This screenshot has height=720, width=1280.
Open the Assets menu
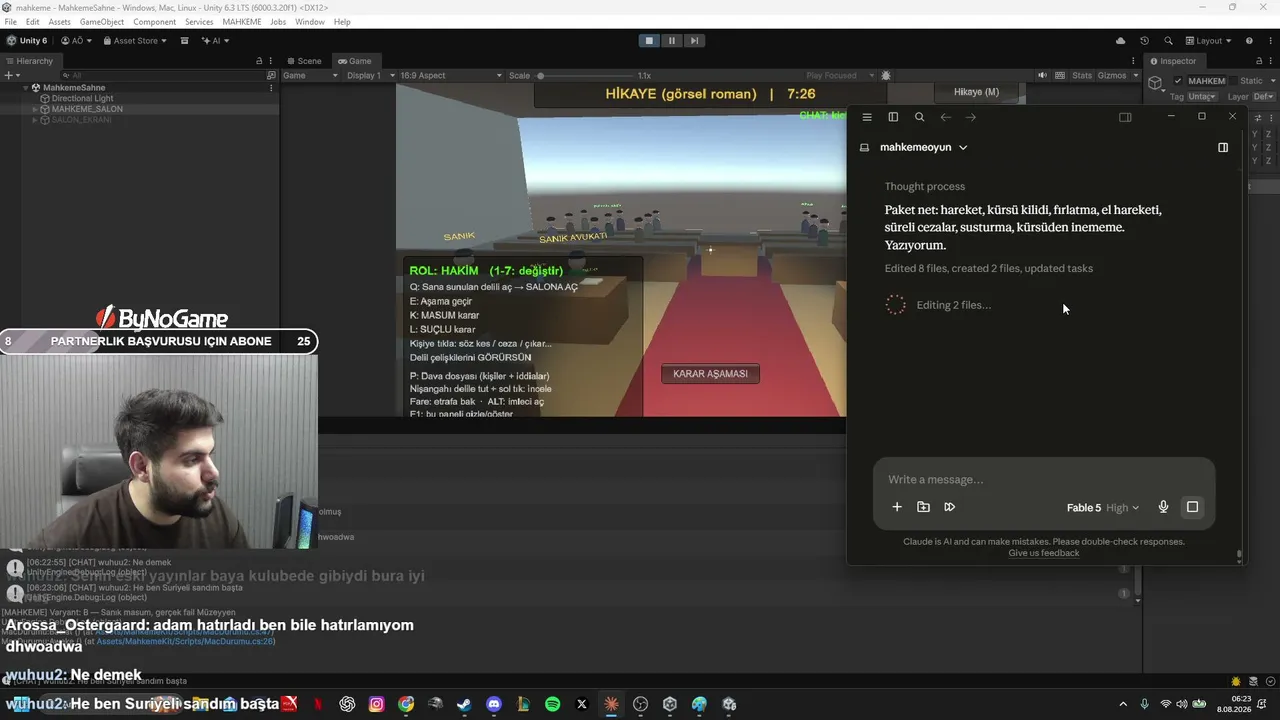pos(59,21)
